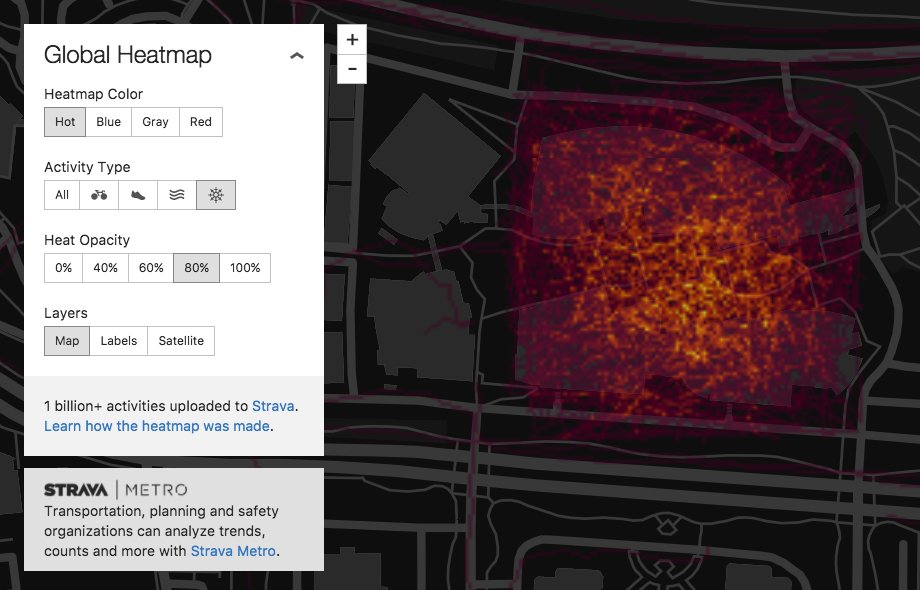This screenshot has width=920, height=590.
Task: Open the Strava link
Action: point(273,406)
